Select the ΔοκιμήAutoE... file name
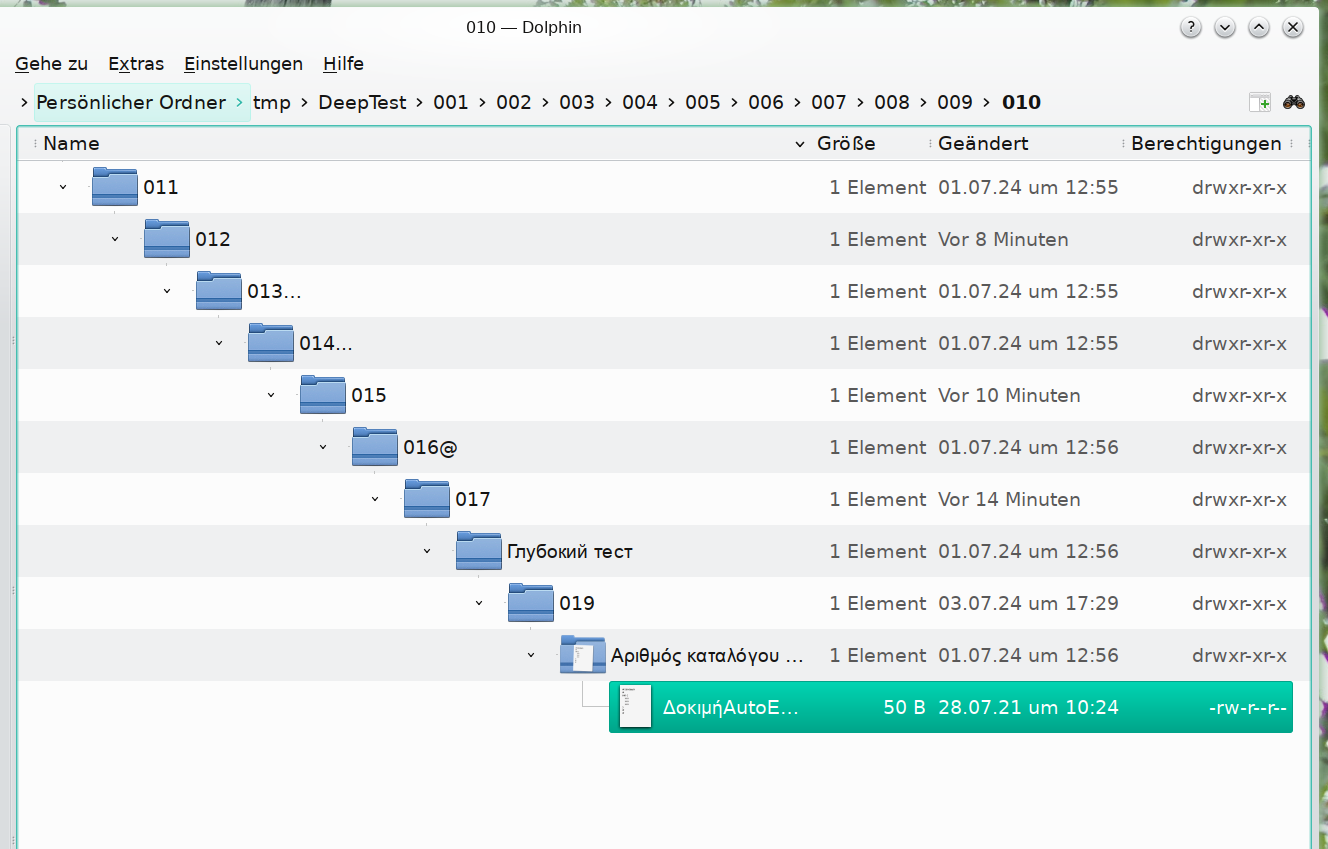 point(731,707)
